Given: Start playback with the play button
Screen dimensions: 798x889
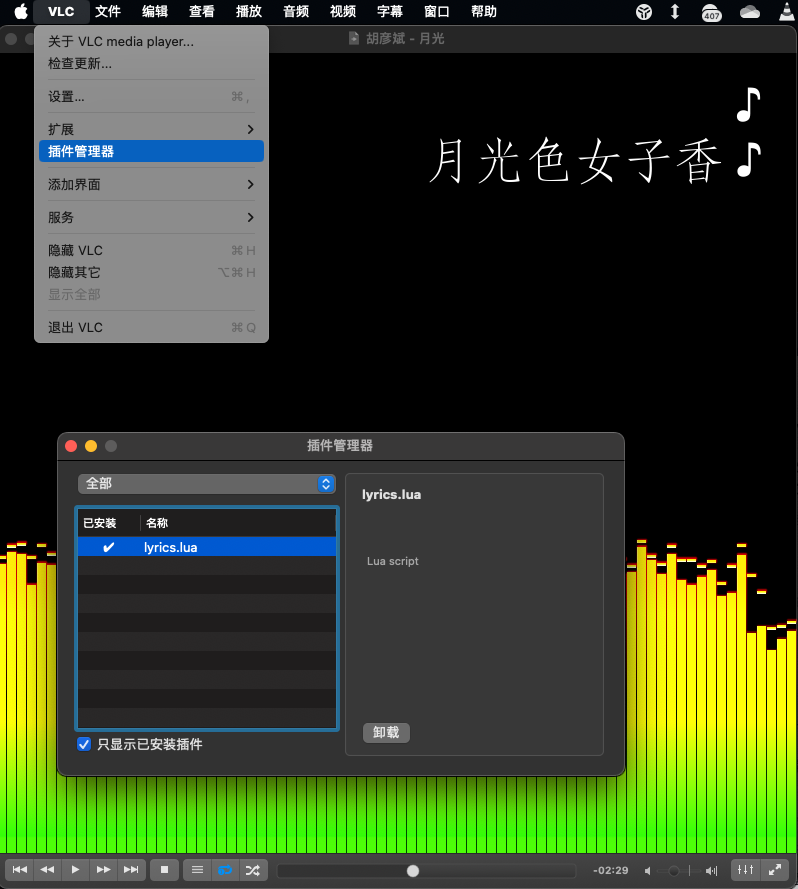Looking at the screenshot, I should click(75, 869).
